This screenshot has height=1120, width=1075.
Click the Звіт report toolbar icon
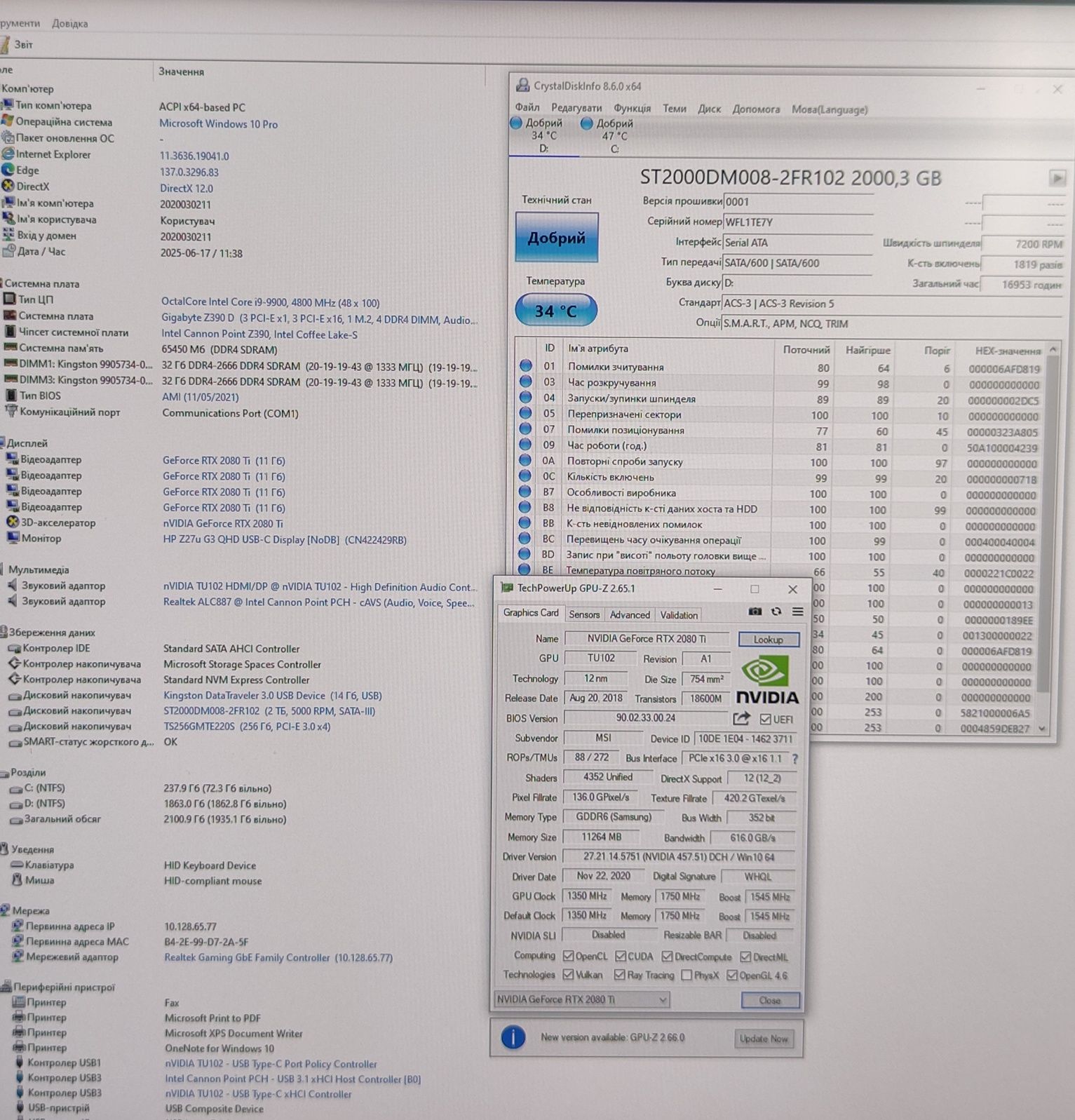[4, 44]
